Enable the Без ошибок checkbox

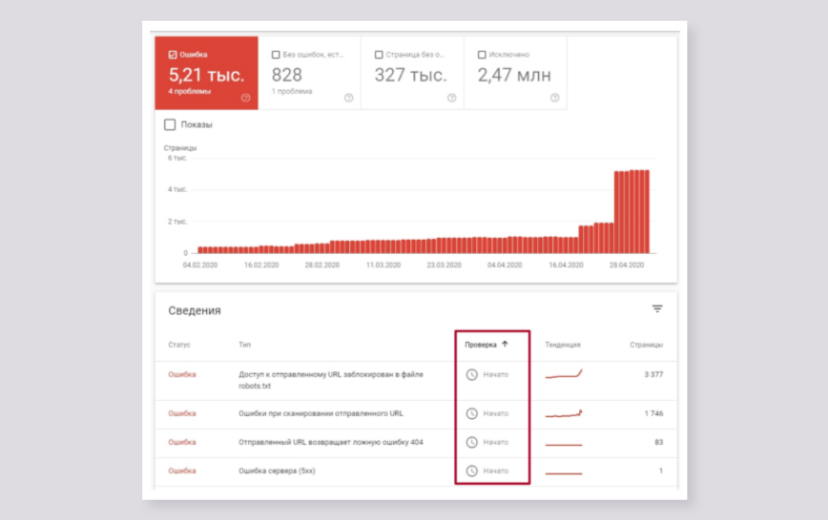click(276, 55)
